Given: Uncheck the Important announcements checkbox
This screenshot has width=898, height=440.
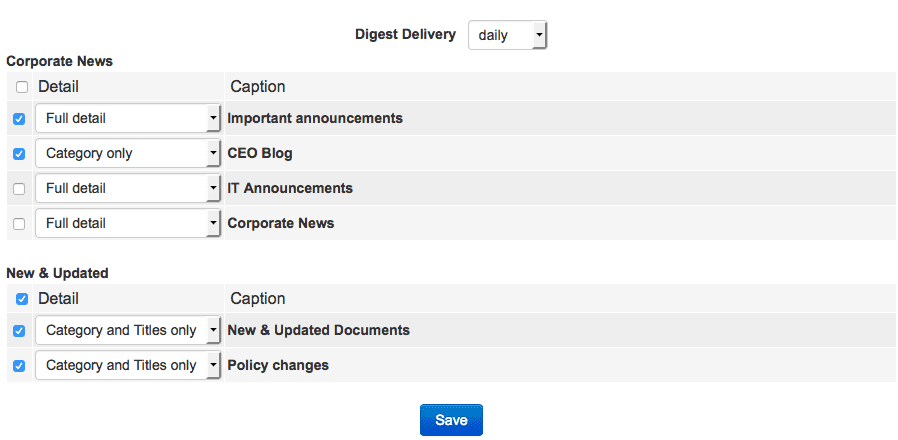Looking at the screenshot, I should [x=19, y=119].
